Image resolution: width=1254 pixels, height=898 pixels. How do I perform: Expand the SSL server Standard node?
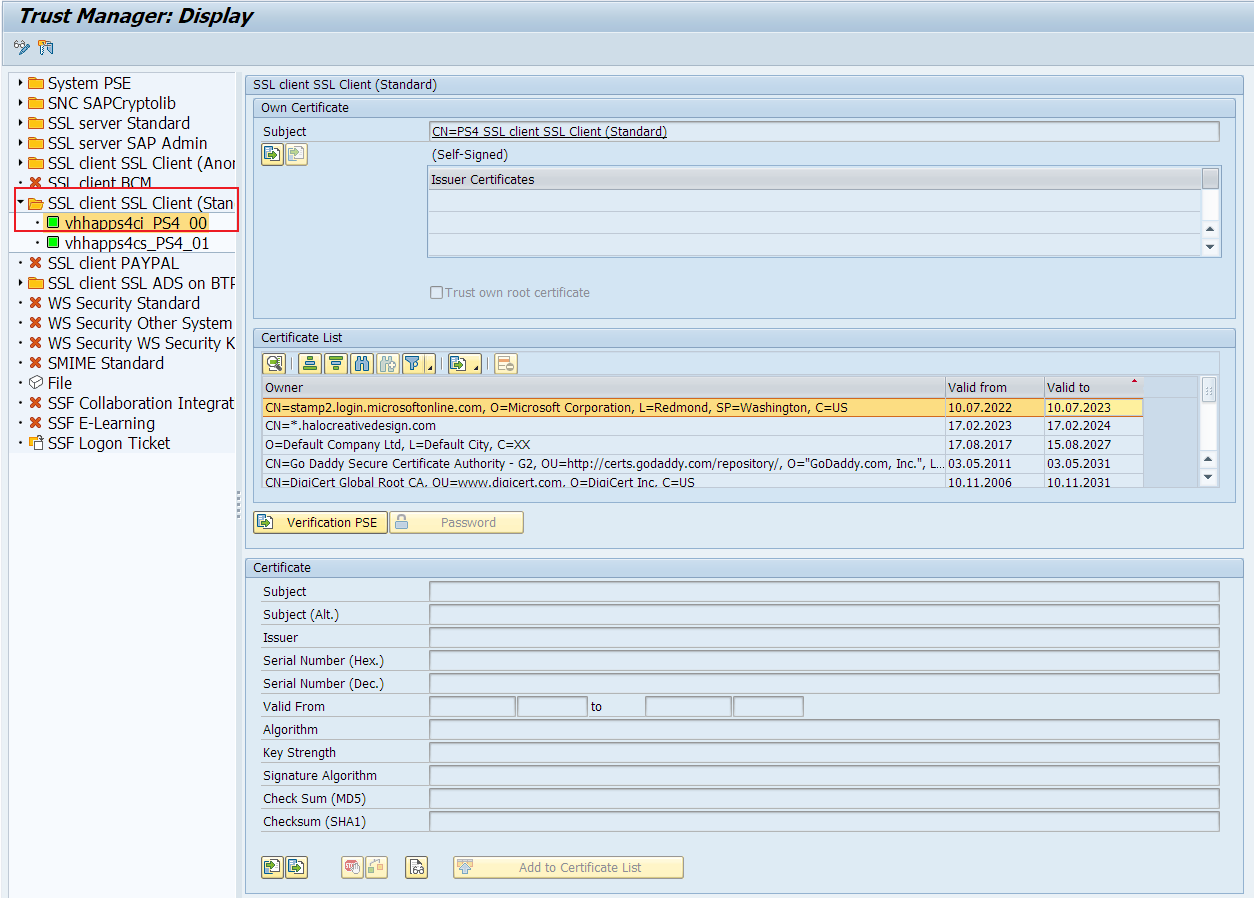tap(20, 123)
